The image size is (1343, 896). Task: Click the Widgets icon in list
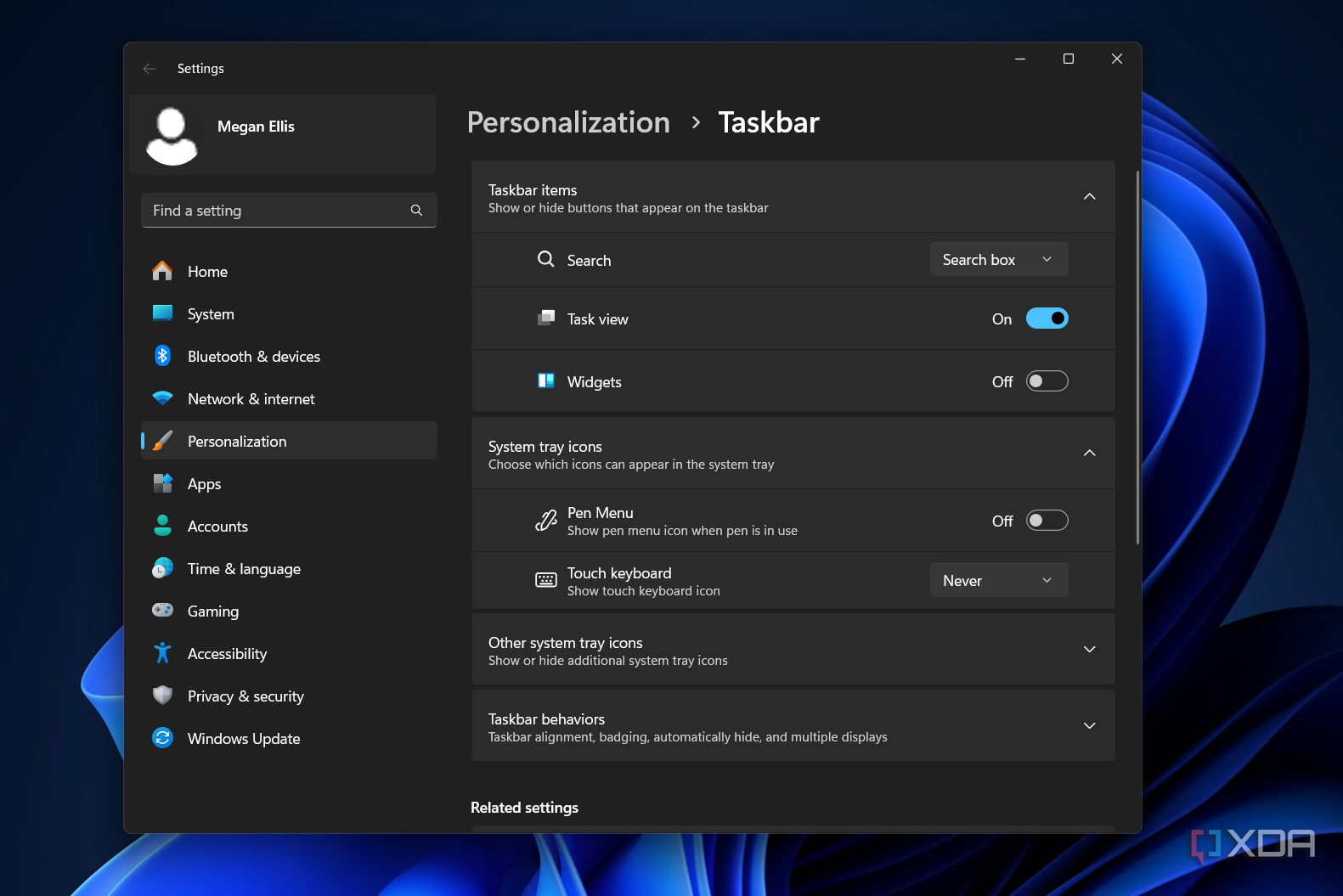[x=546, y=380]
